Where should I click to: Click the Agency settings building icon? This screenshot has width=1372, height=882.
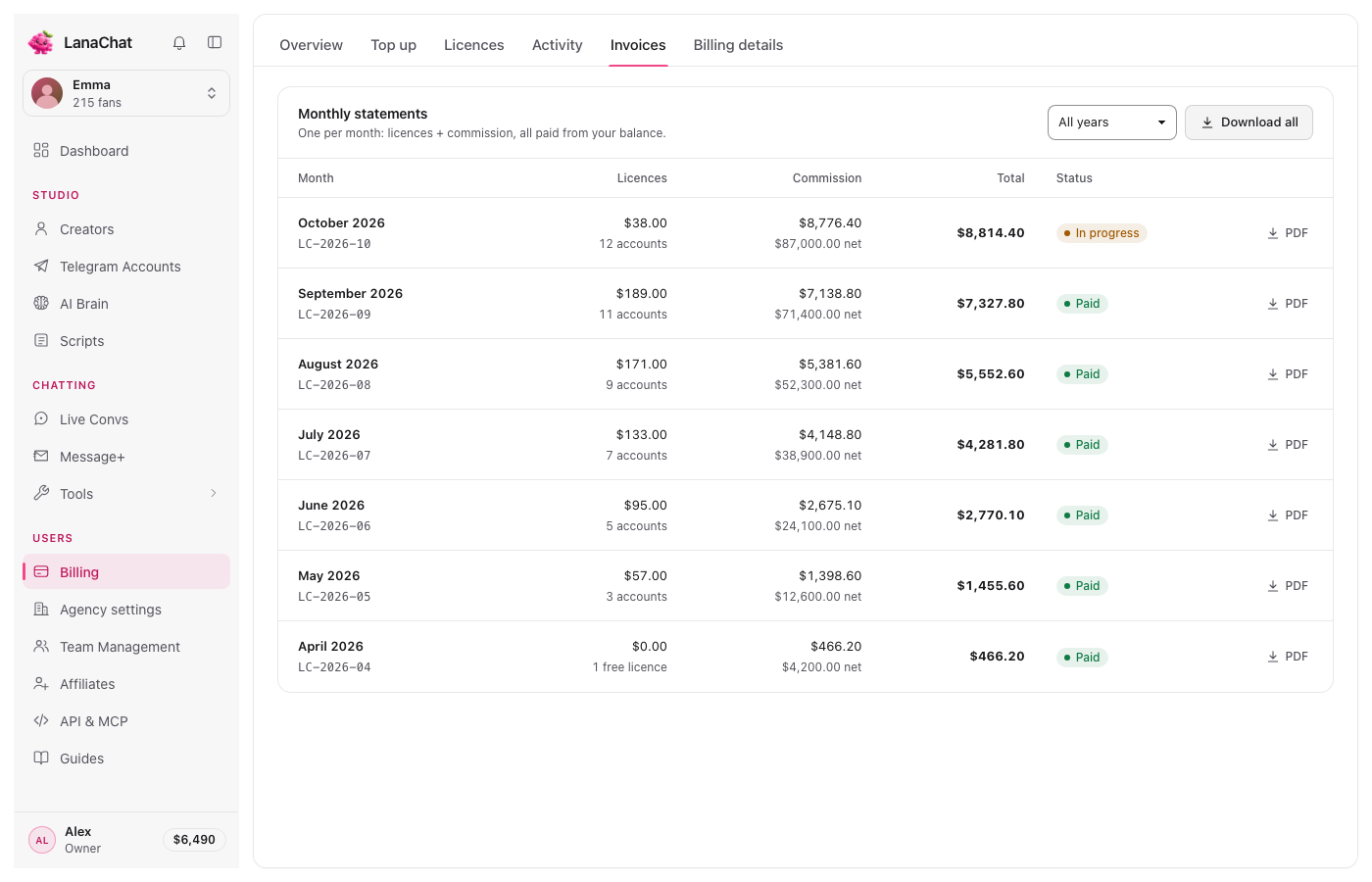click(41, 609)
